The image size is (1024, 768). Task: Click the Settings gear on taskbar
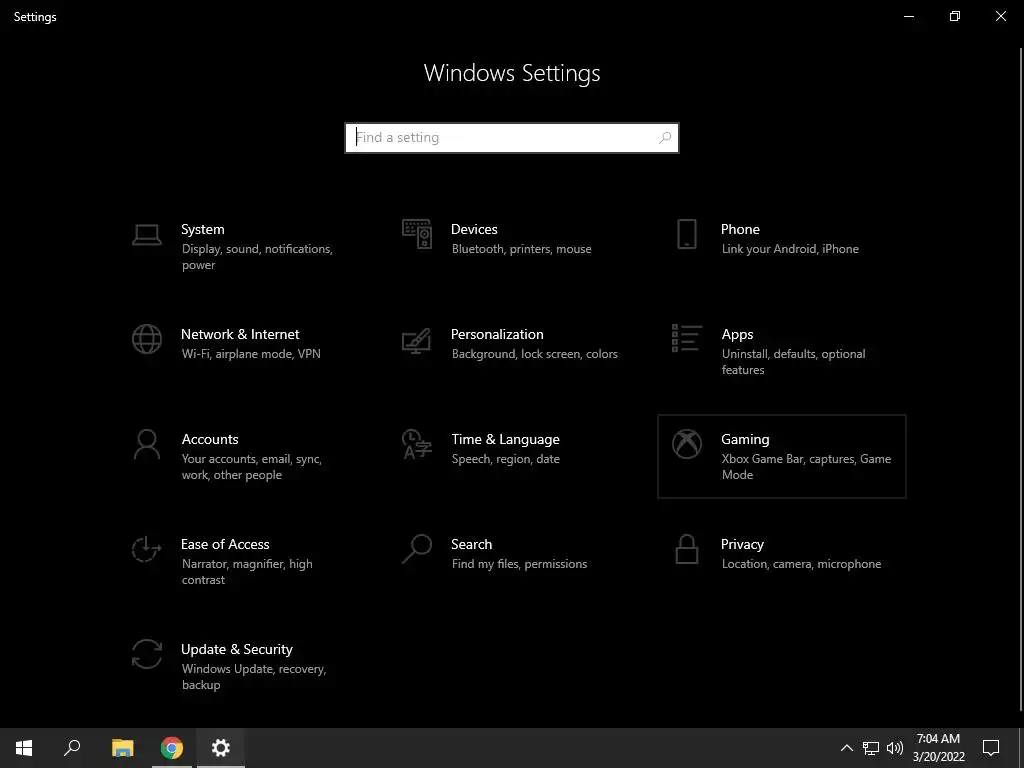(221, 748)
